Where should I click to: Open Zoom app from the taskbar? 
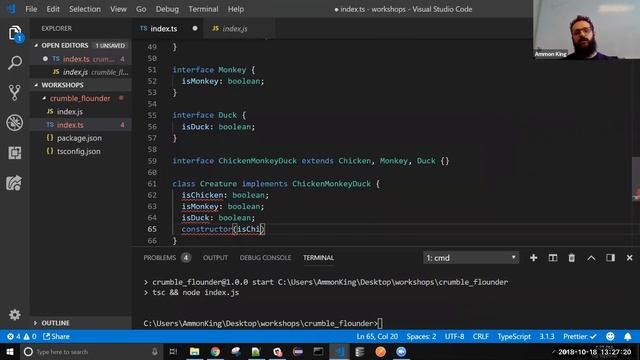point(401,351)
